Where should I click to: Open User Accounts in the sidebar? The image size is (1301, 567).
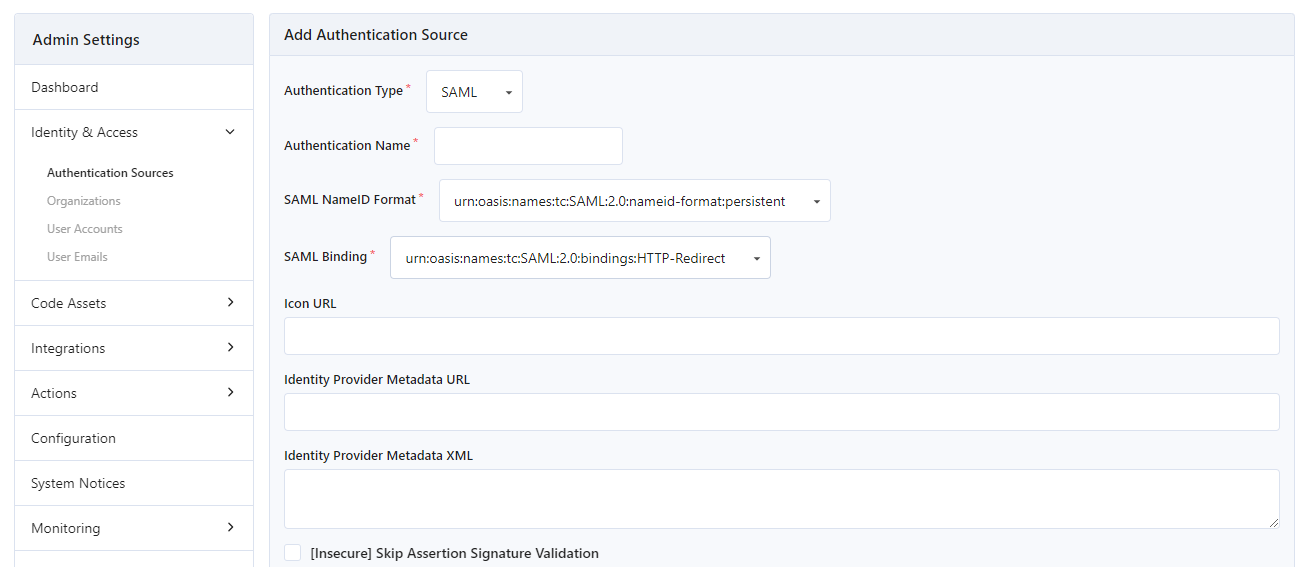coord(85,229)
